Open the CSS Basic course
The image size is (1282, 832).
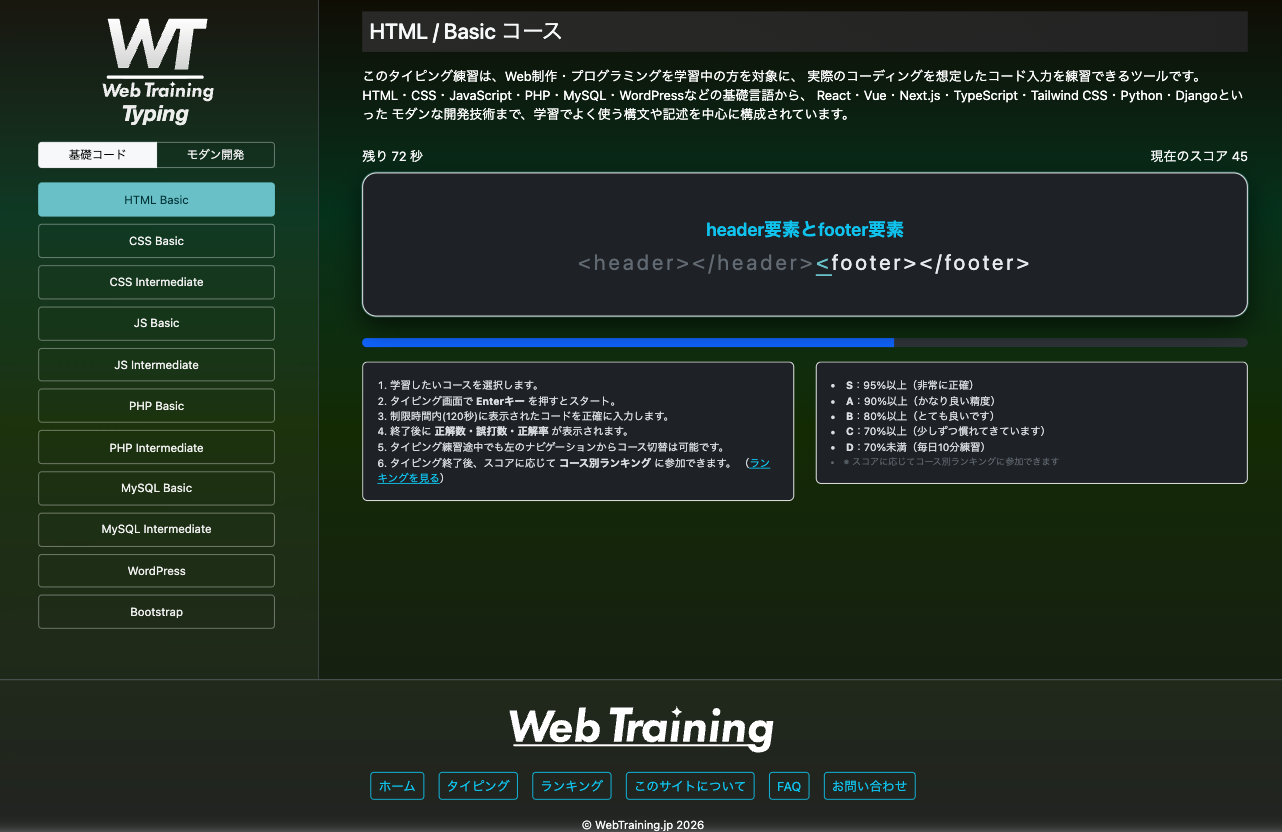[x=156, y=241]
